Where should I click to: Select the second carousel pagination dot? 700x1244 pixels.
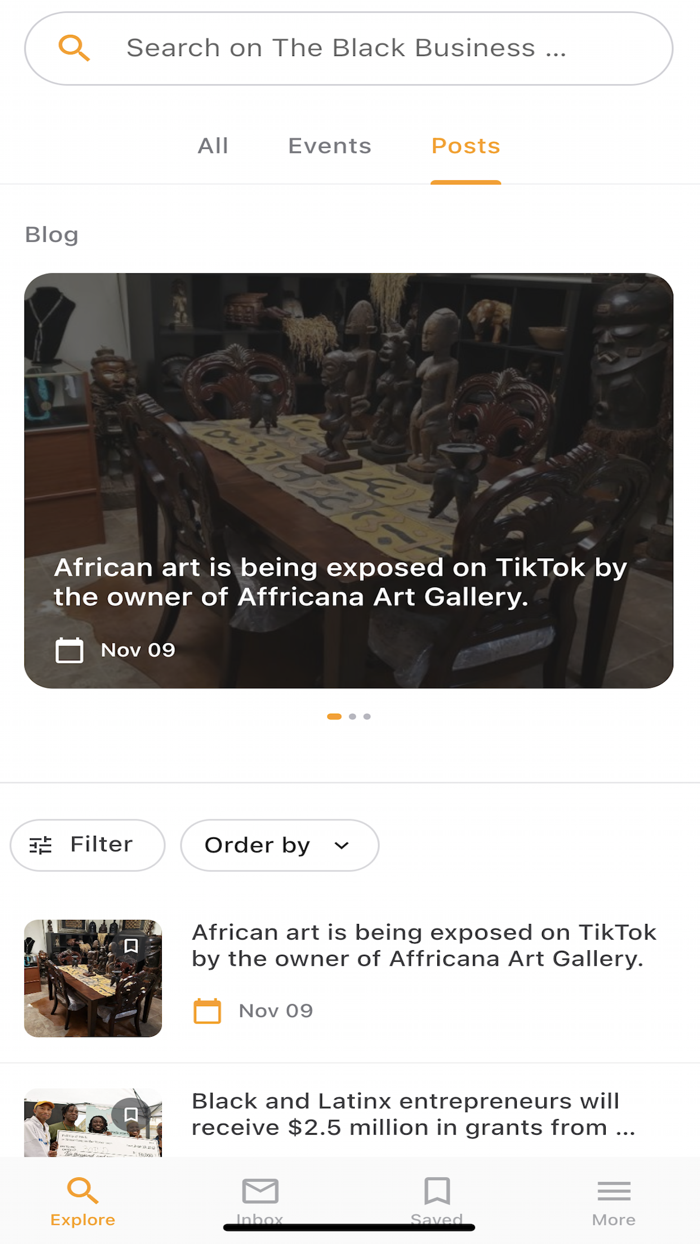click(x=352, y=717)
